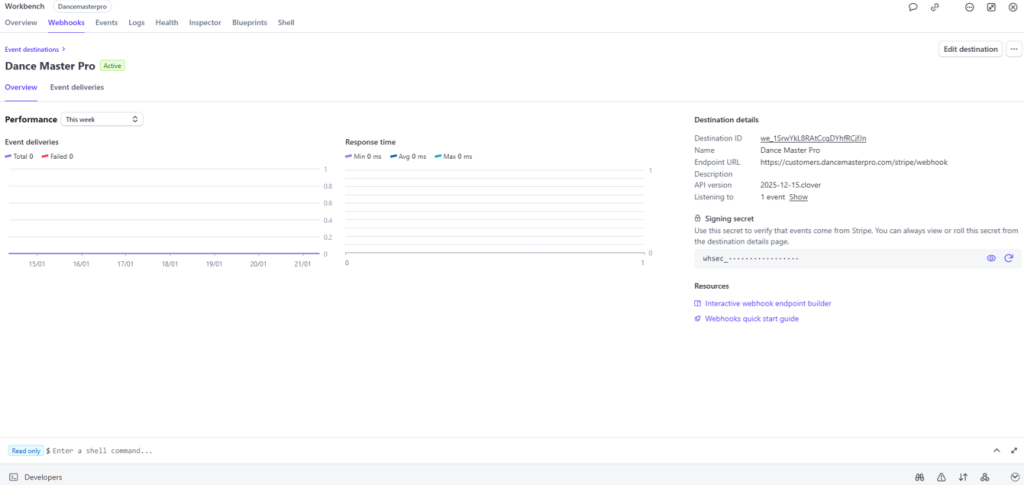Toggle the Total series in Event deliveries legend
This screenshot has height=485, width=1024.
[x=20, y=156]
